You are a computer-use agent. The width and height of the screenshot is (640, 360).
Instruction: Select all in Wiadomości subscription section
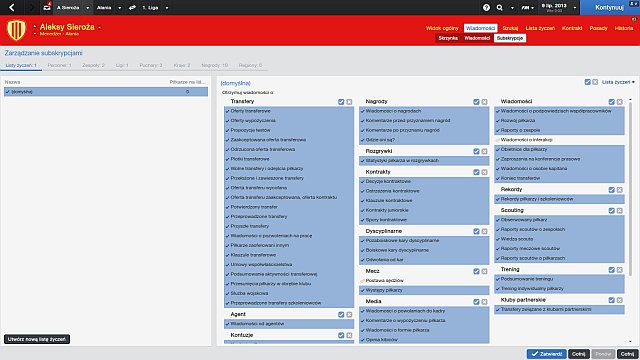point(611,102)
